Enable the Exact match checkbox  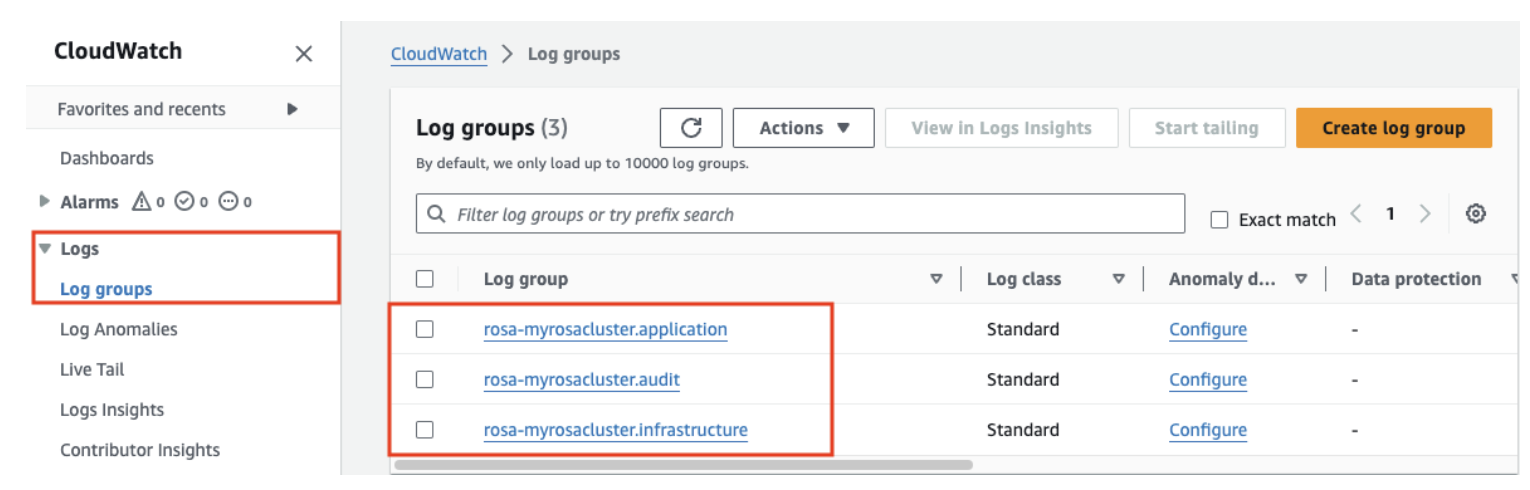(x=1219, y=220)
